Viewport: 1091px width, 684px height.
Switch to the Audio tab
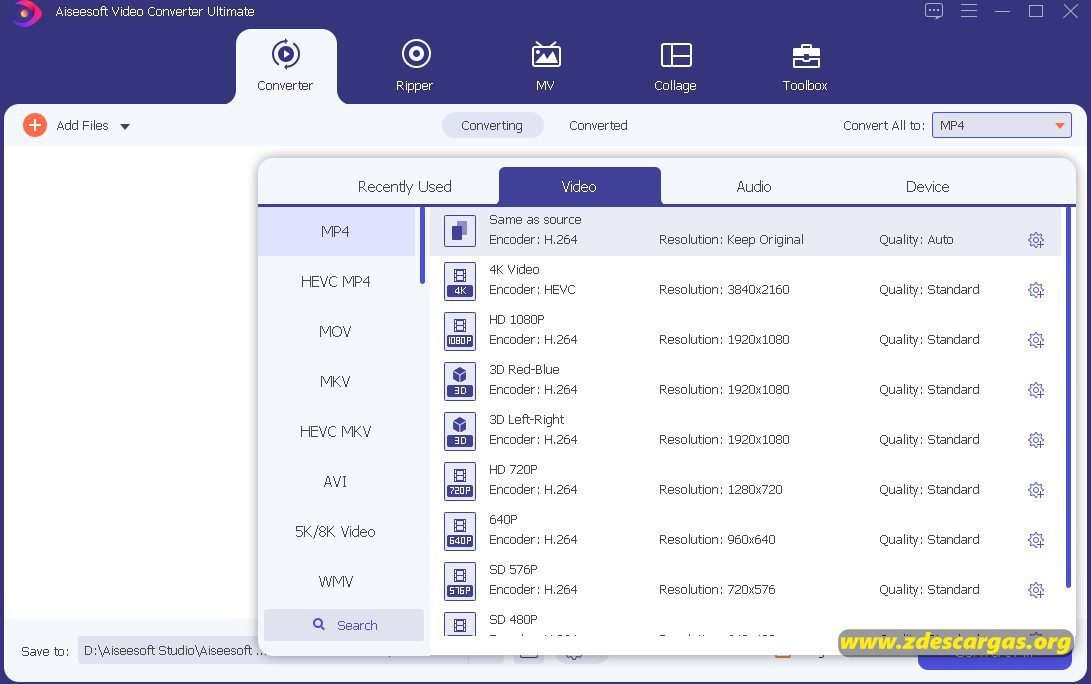pyautogui.click(x=754, y=186)
